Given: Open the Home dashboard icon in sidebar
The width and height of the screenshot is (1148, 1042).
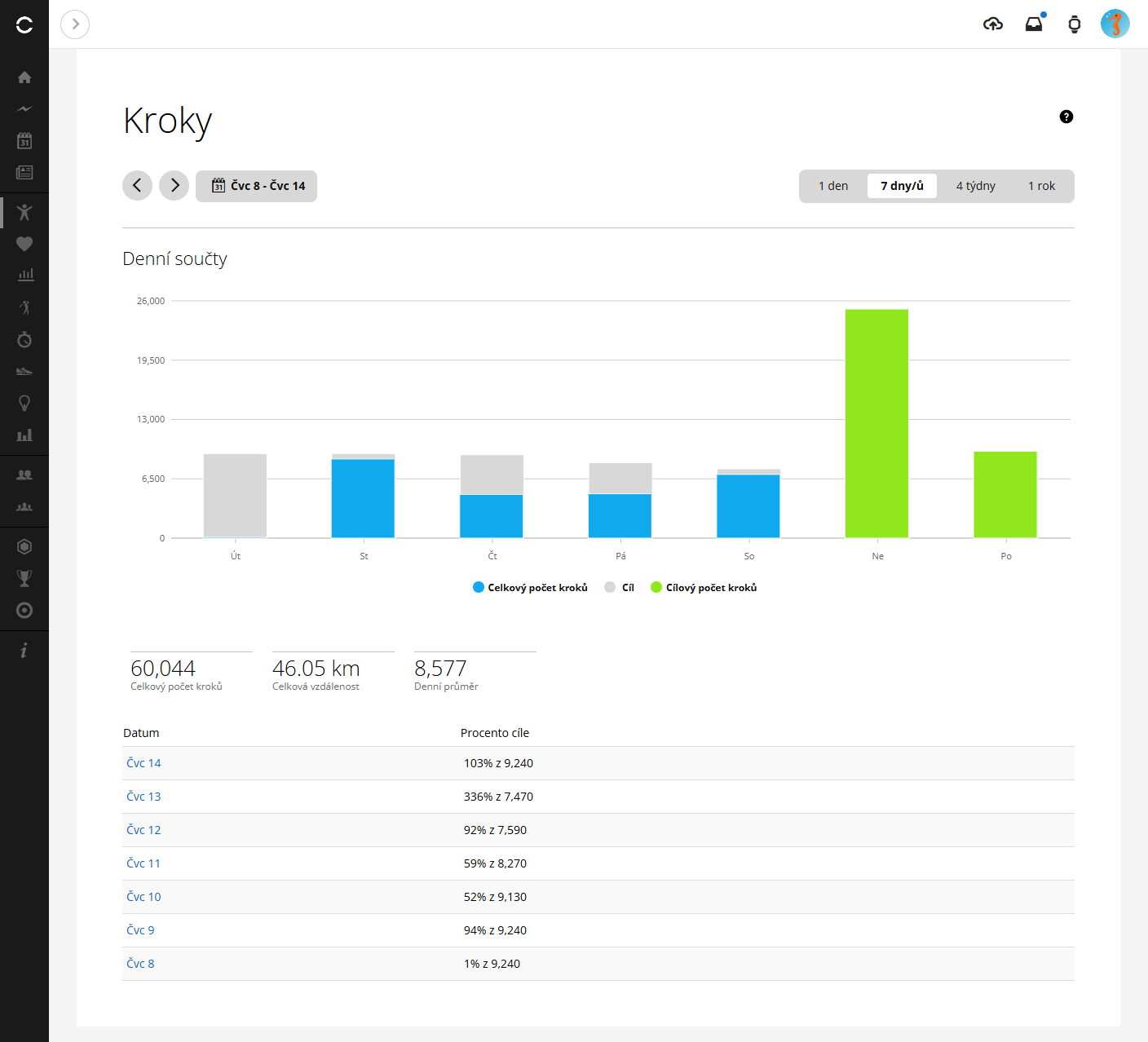Looking at the screenshot, I should (x=24, y=77).
